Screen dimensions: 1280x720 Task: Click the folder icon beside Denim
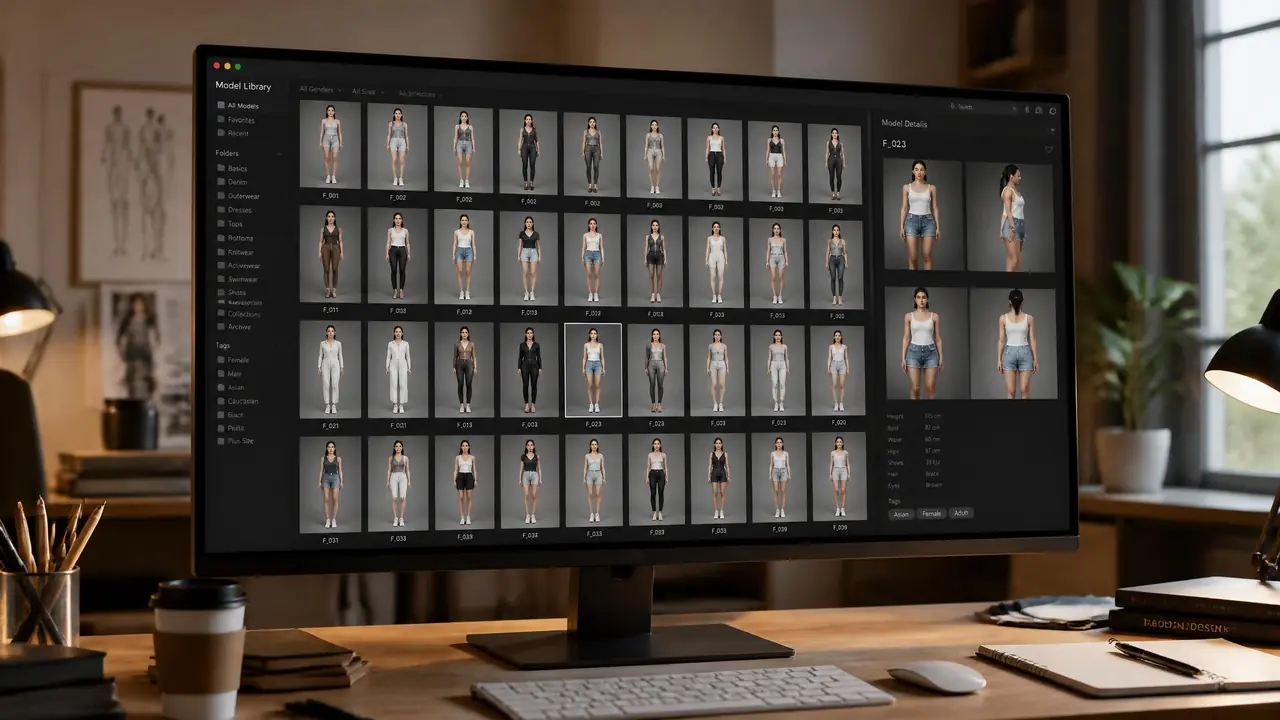click(221, 182)
